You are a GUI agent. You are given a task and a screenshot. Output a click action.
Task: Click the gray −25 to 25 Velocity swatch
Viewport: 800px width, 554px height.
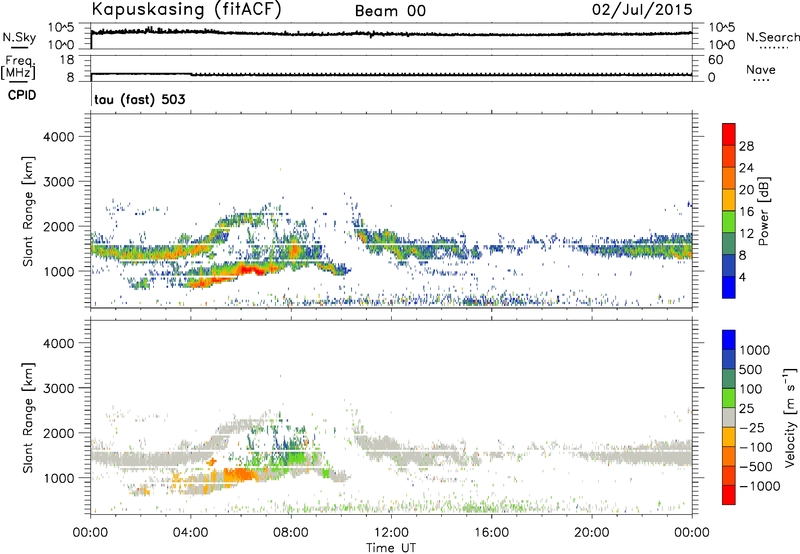(729, 417)
